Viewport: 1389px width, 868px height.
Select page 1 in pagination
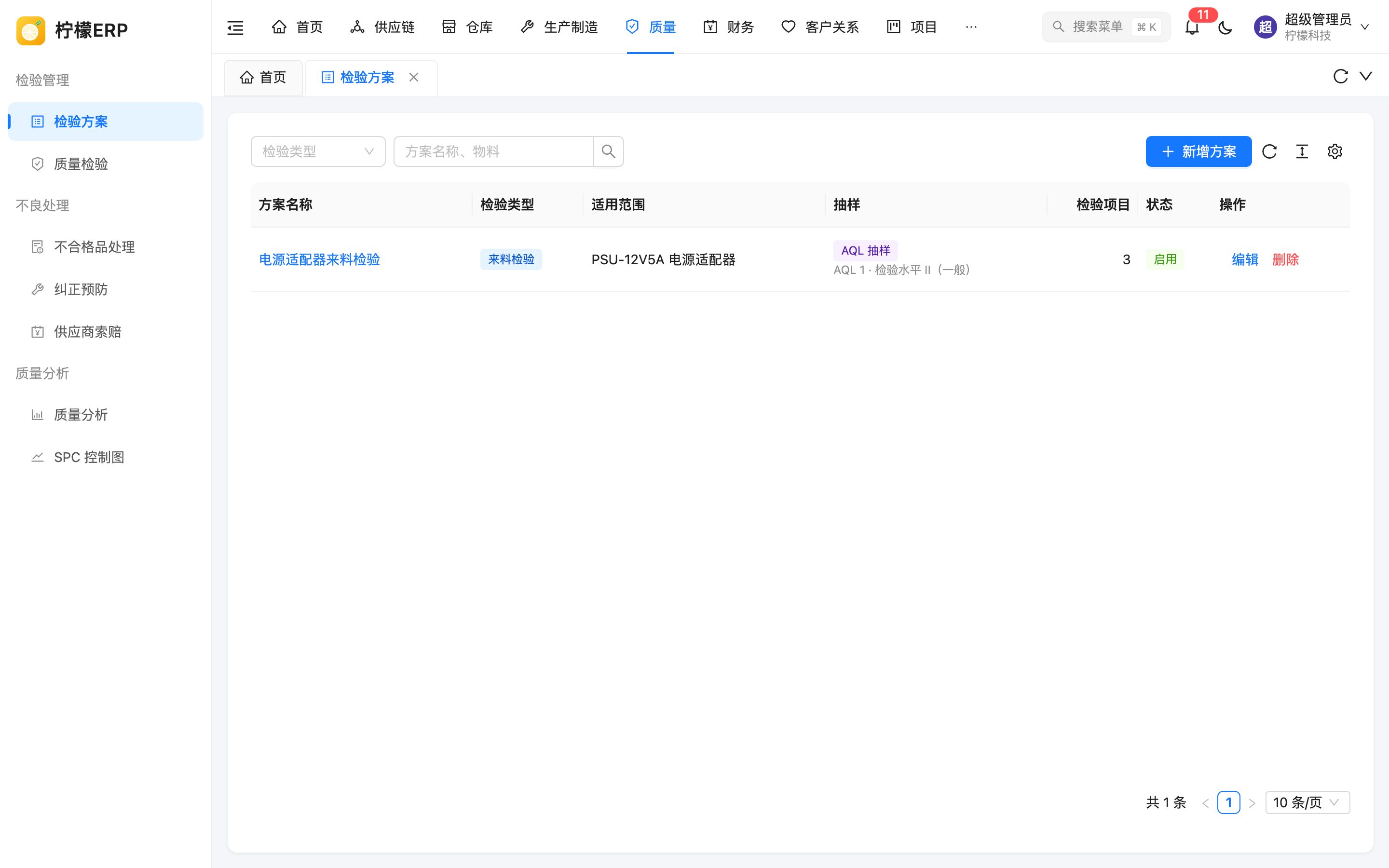(1228, 802)
